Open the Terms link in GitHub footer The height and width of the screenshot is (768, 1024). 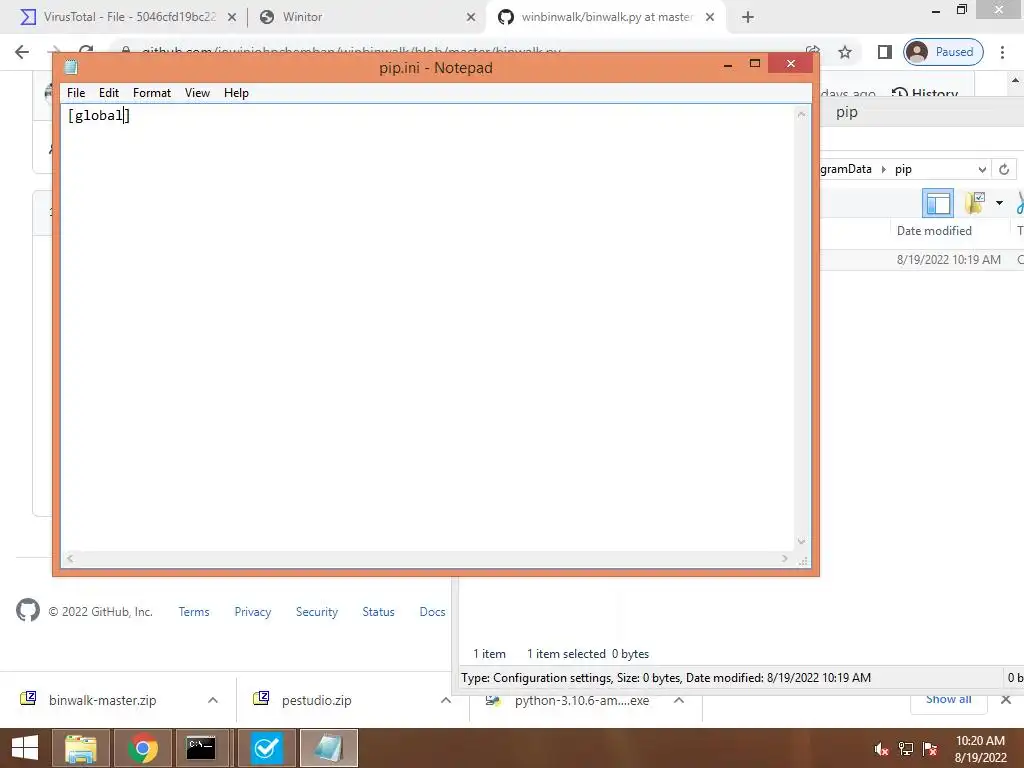(x=194, y=612)
